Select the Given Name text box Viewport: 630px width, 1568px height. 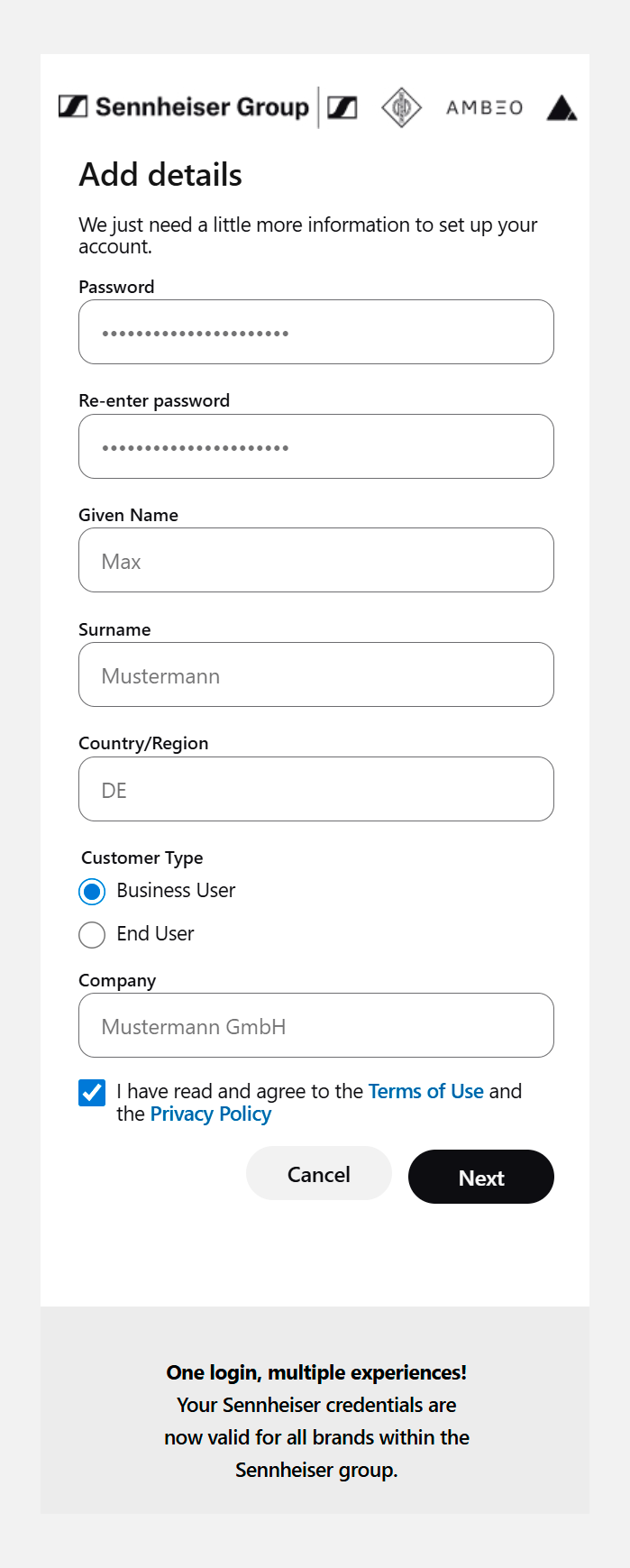(316, 560)
